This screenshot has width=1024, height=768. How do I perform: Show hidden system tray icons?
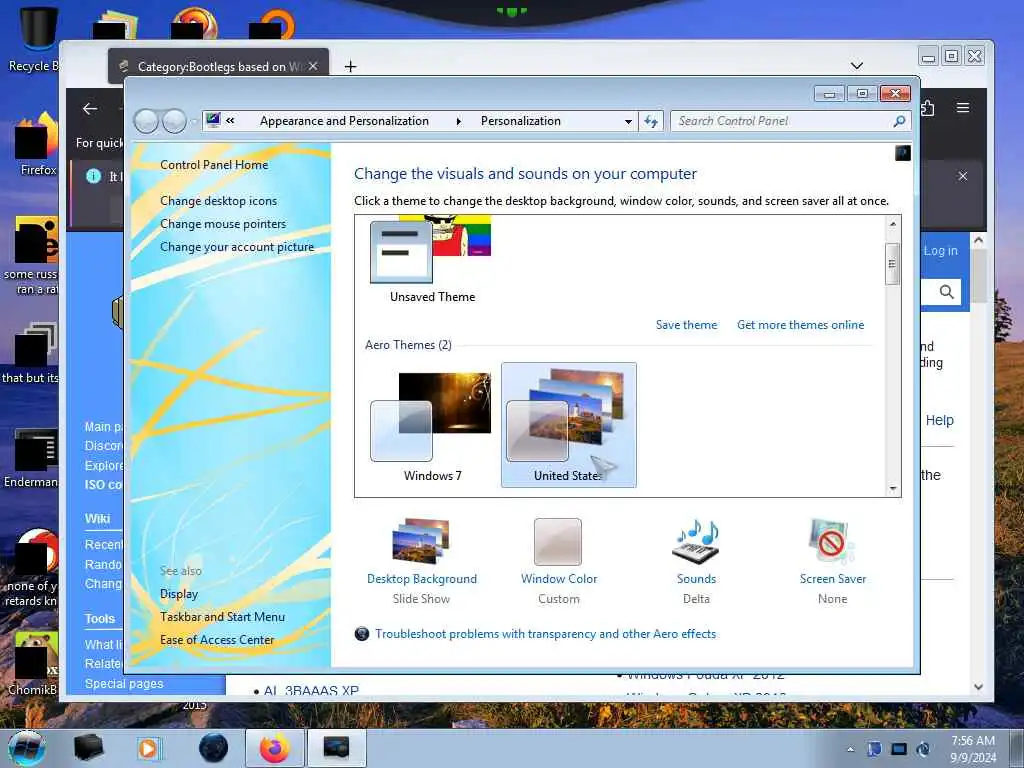tap(850, 749)
